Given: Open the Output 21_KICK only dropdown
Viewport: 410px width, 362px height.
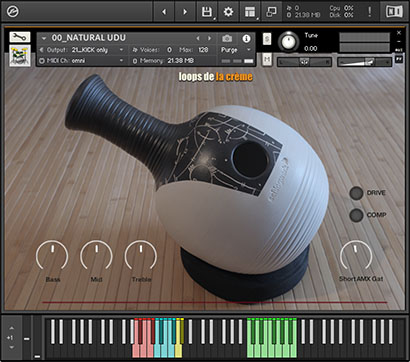Looking at the screenshot, I should pos(82,50).
